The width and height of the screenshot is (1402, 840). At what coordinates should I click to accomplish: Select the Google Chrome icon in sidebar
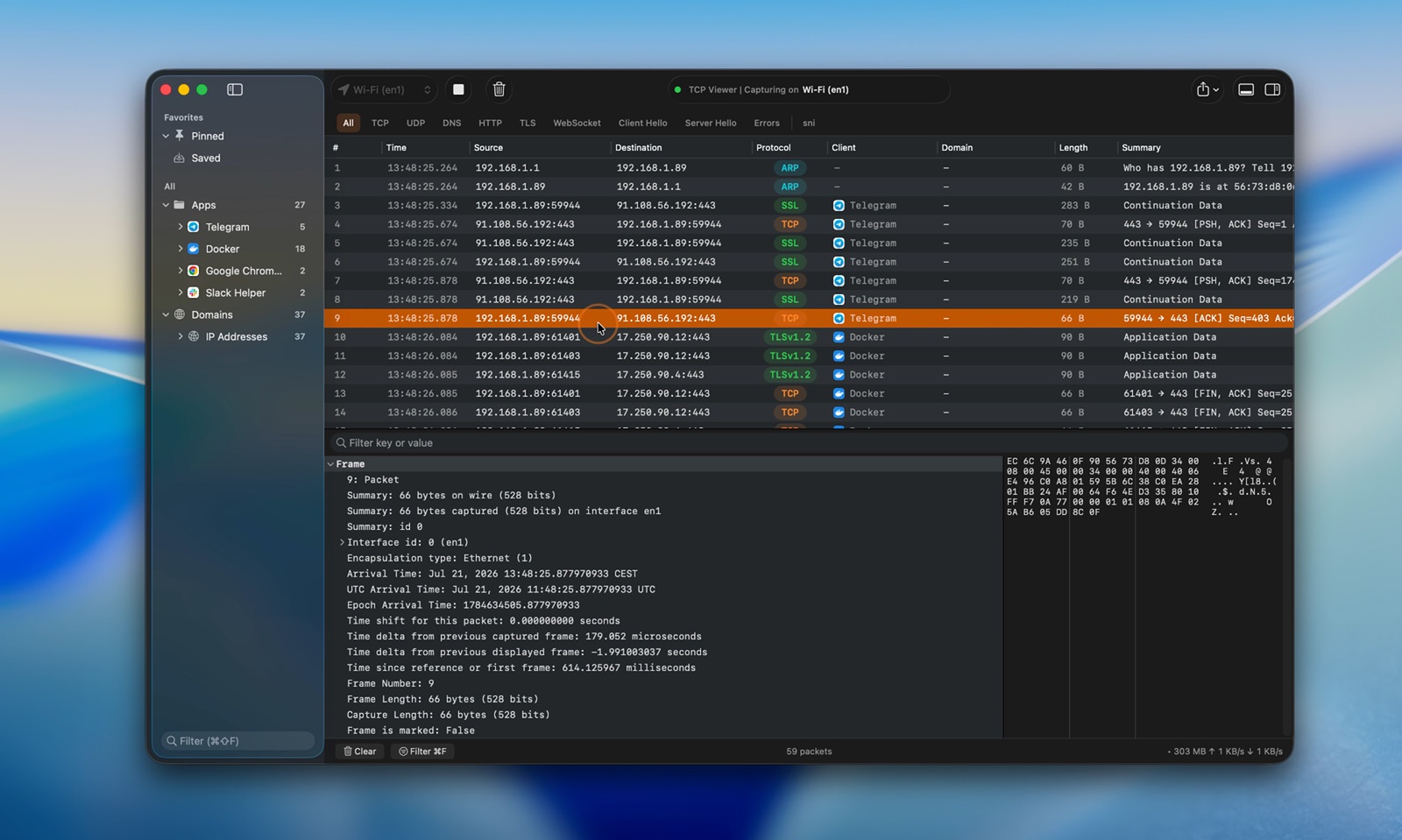click(x=194, y=271)
